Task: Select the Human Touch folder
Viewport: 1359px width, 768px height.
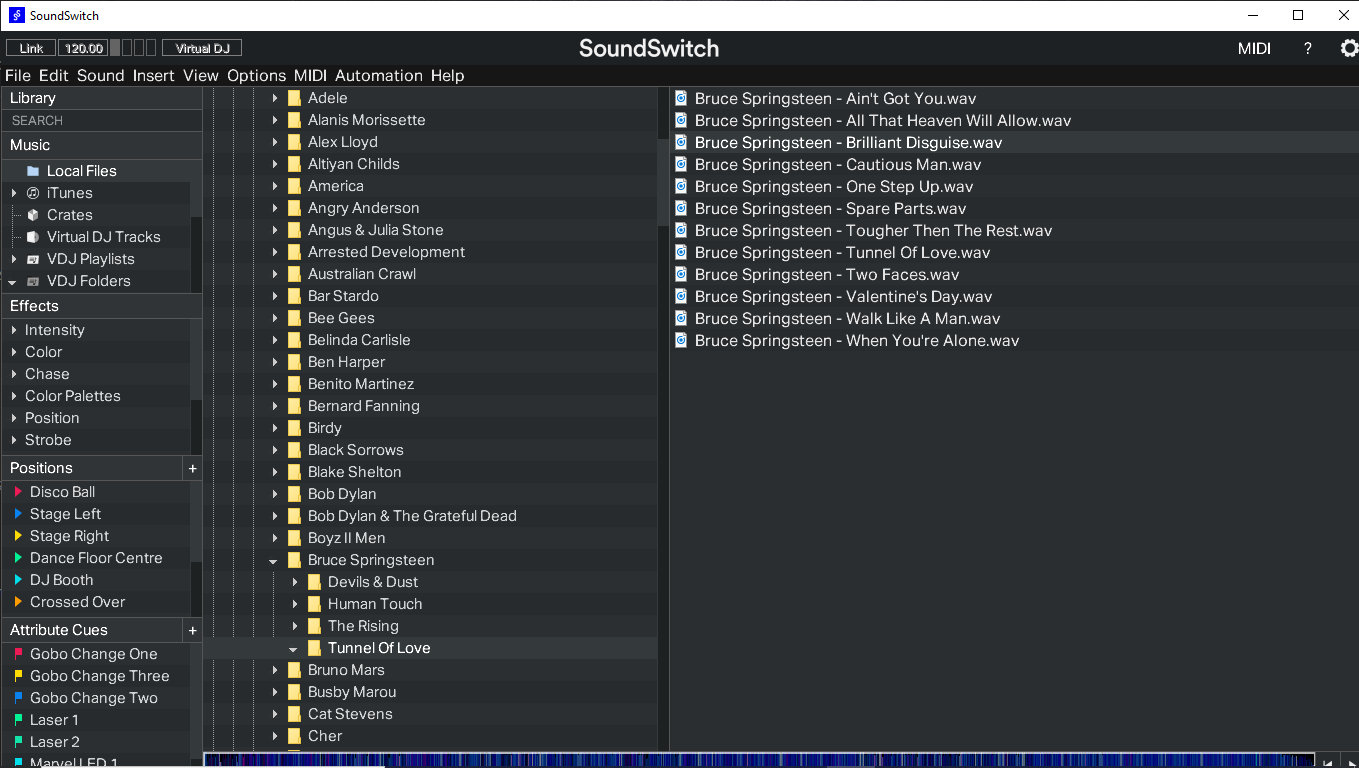Action: (x=375, y=604)
